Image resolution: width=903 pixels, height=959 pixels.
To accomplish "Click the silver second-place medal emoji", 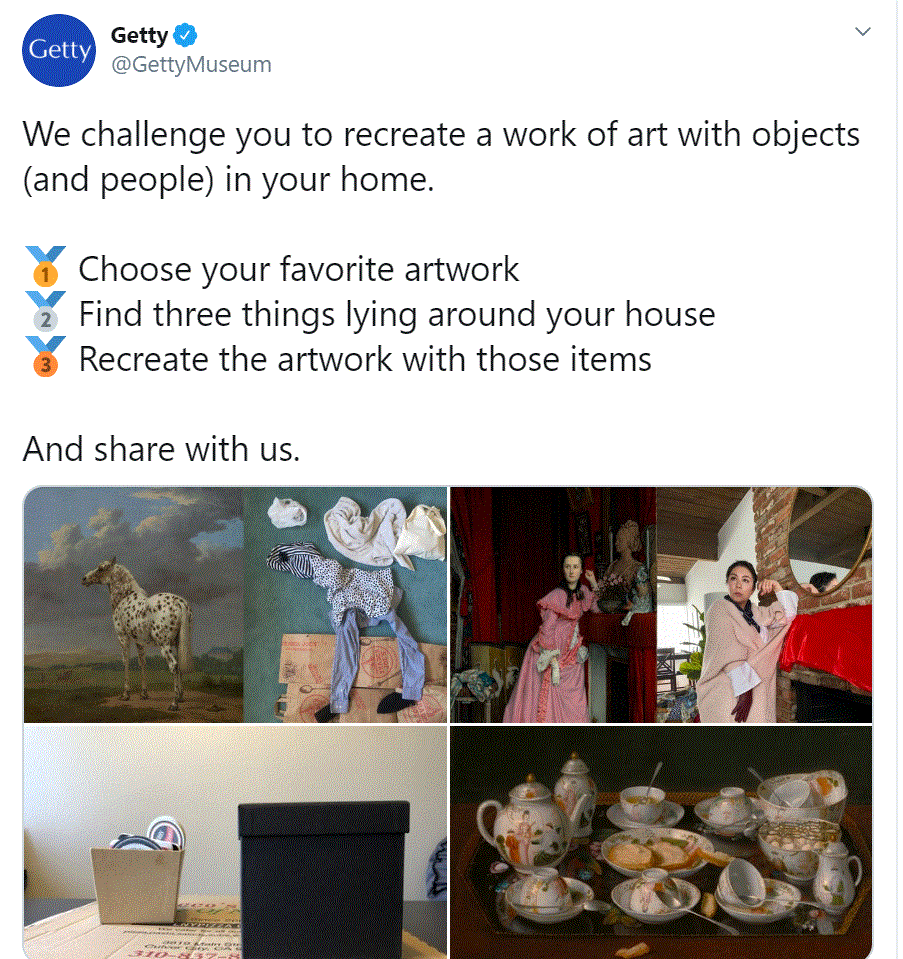I will pyautogui.click(x=45, y=312).
